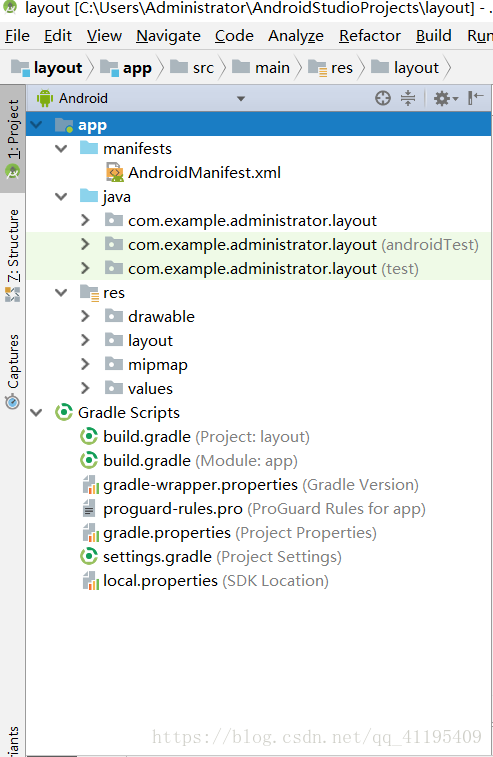Viewport: 493px width, 757px height.
Task: Select AndroidManifest.xml in the tree
Action: (204, 173)
